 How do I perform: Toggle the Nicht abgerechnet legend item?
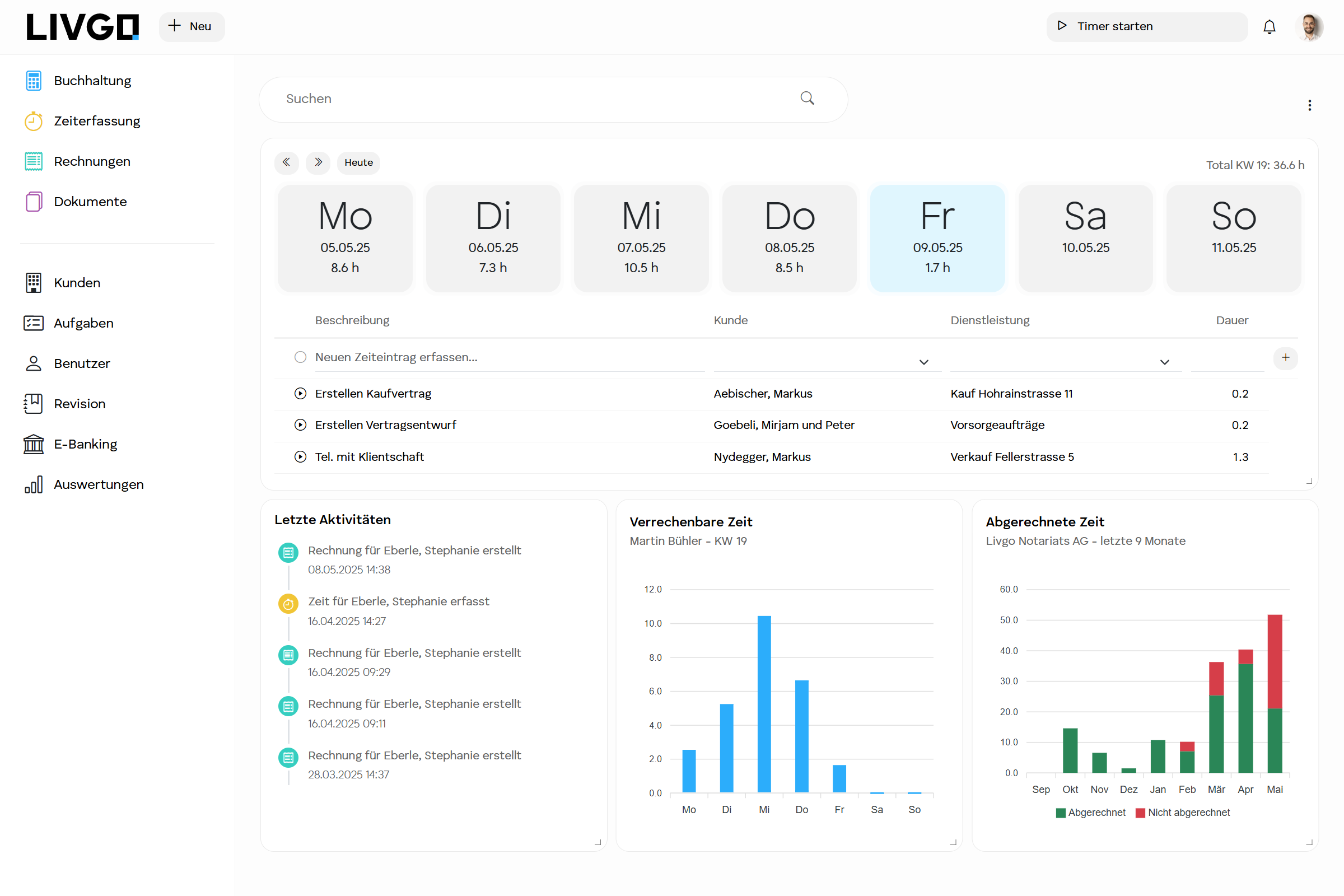(1182, 813)
